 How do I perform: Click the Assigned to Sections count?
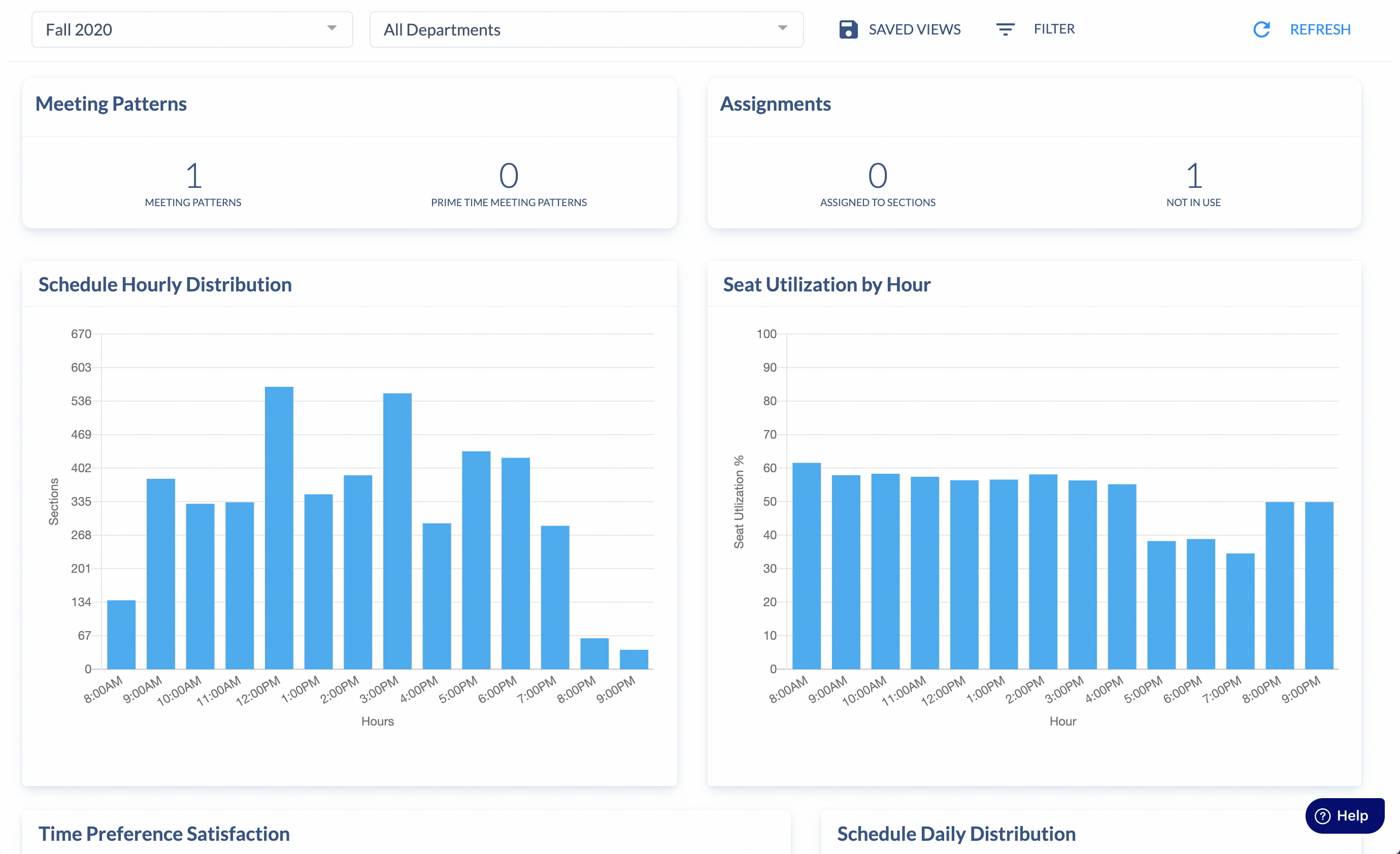tap(877, 176)
